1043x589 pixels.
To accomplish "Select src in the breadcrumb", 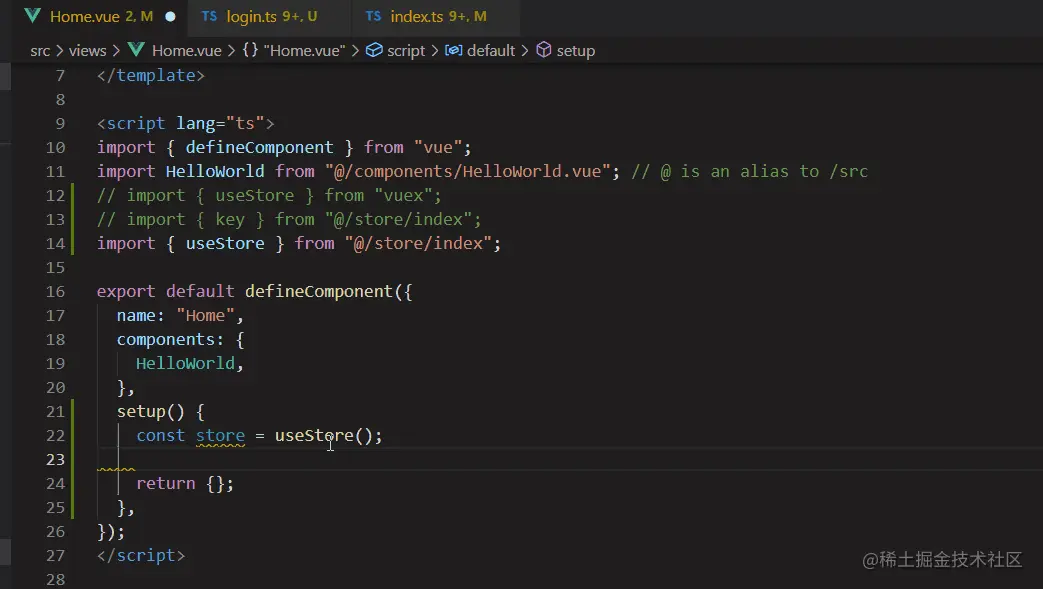I will tap(40, 51).
